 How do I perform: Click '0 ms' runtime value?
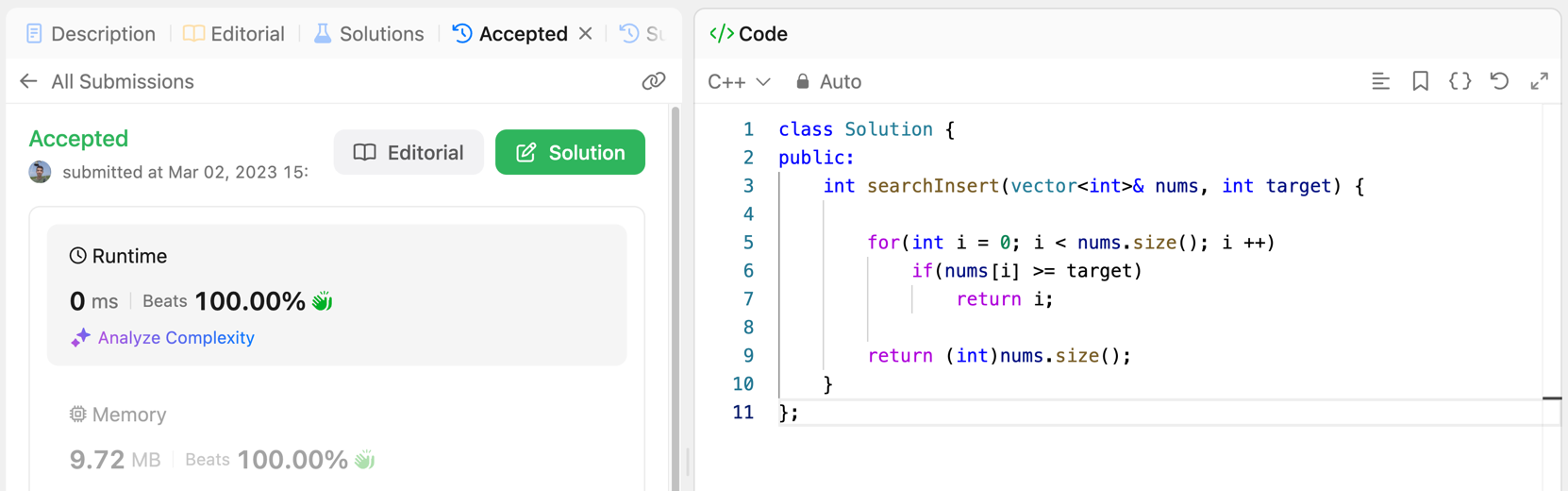93,301
